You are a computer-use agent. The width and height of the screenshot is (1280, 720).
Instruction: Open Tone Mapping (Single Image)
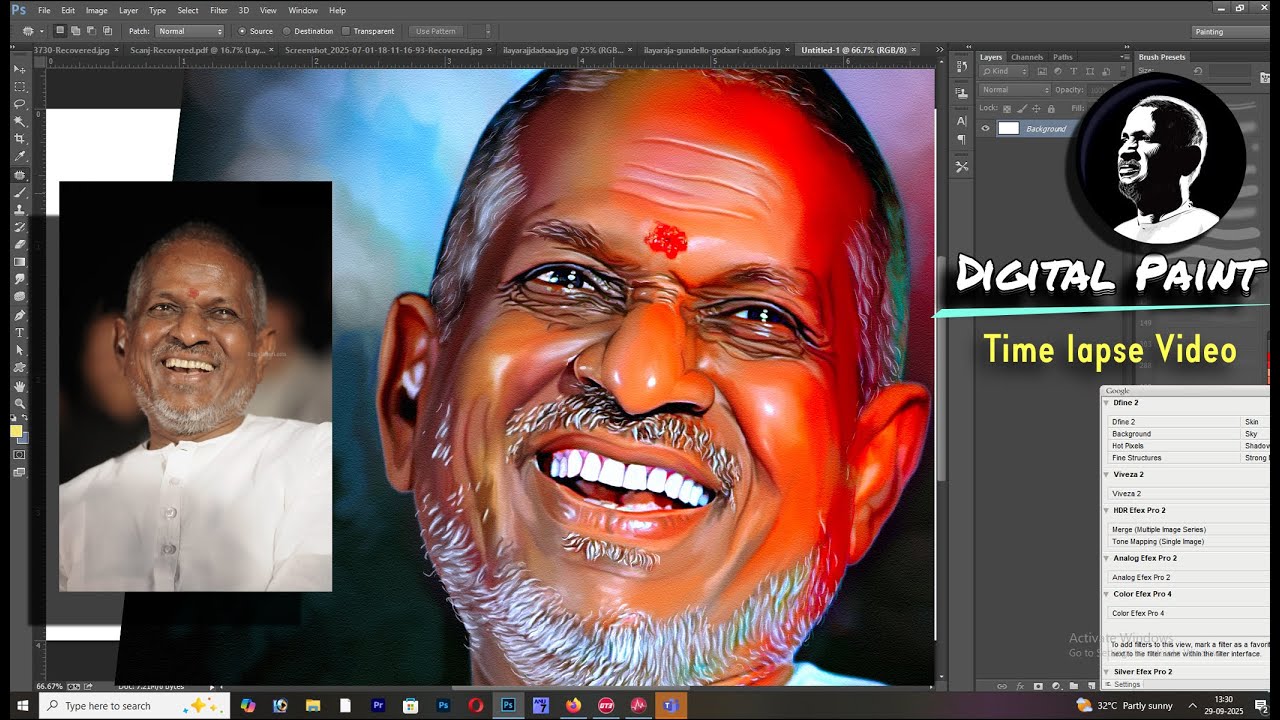[1157, 541]
